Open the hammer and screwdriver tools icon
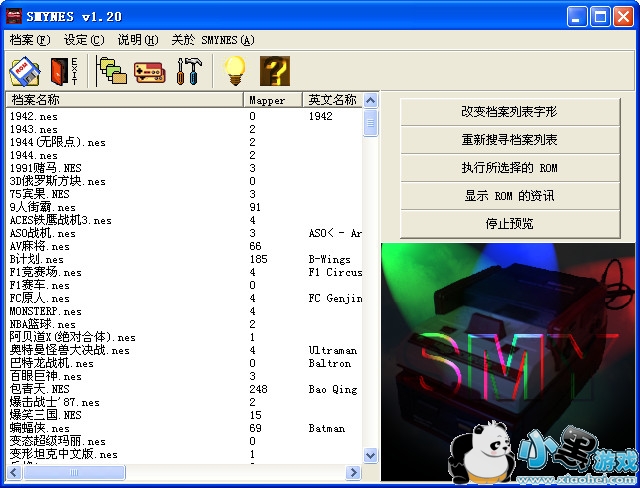640x488 pixels. click(x=189, y=71)
